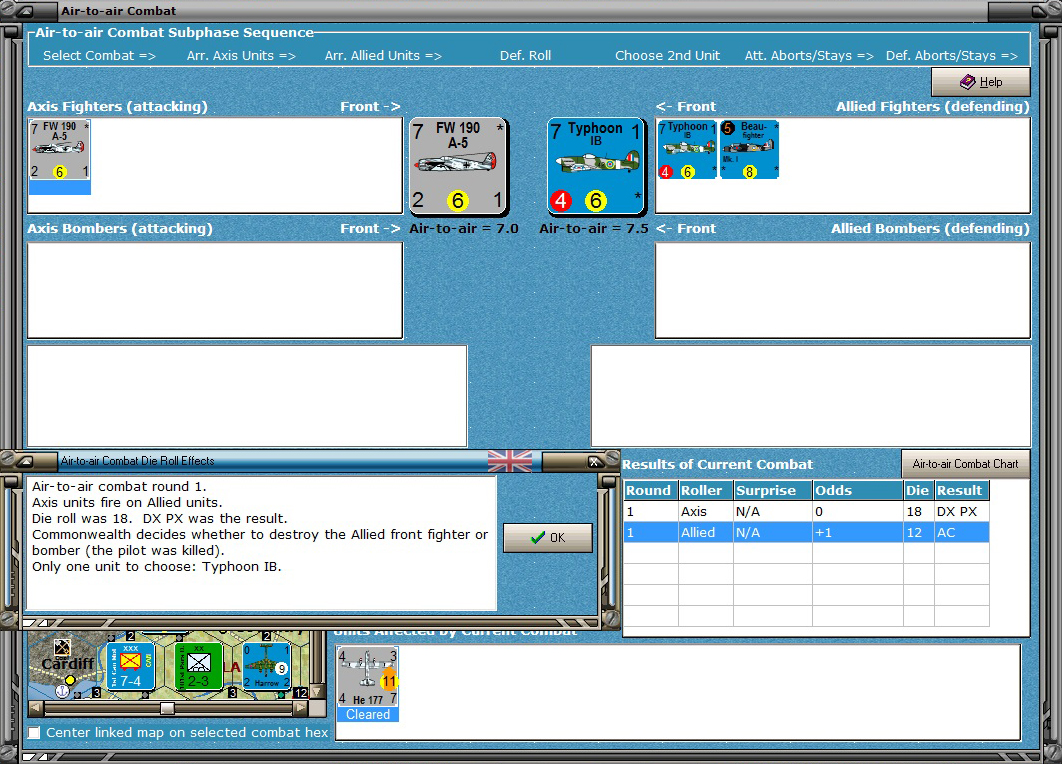Click the Harrow bomber counter on the map
The image size is (1062, 764).
(x=266, y=666)
